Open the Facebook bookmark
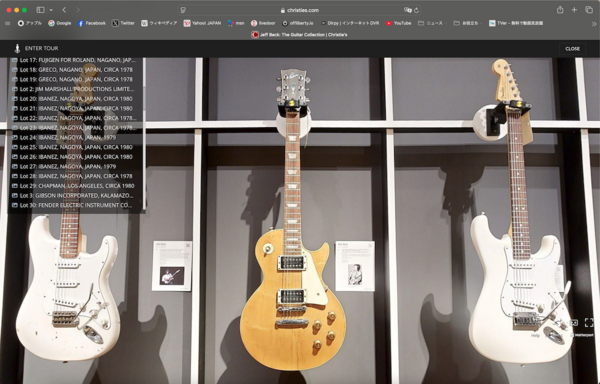This screenshot has height=384, width=600. click(92, 23)
